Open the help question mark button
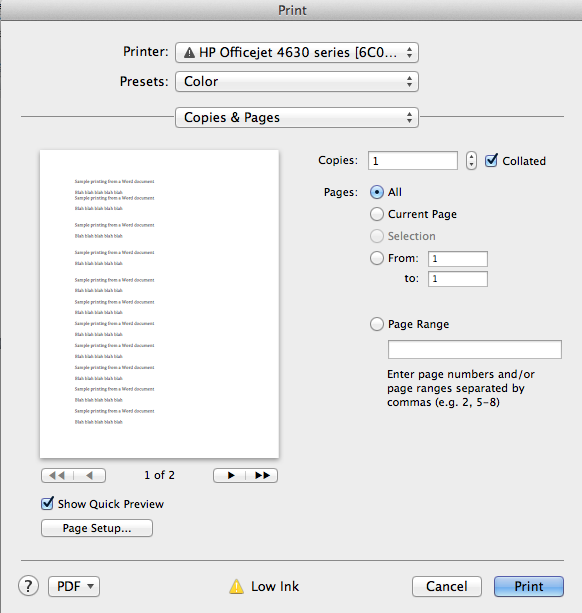Screen dimensions: 582x613 pyautogui.click(x=28, y=586)
